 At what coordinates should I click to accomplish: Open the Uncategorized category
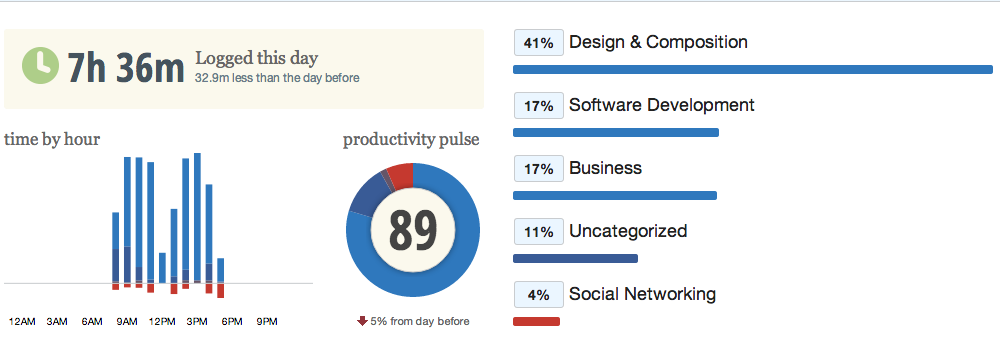coord(628,231)
